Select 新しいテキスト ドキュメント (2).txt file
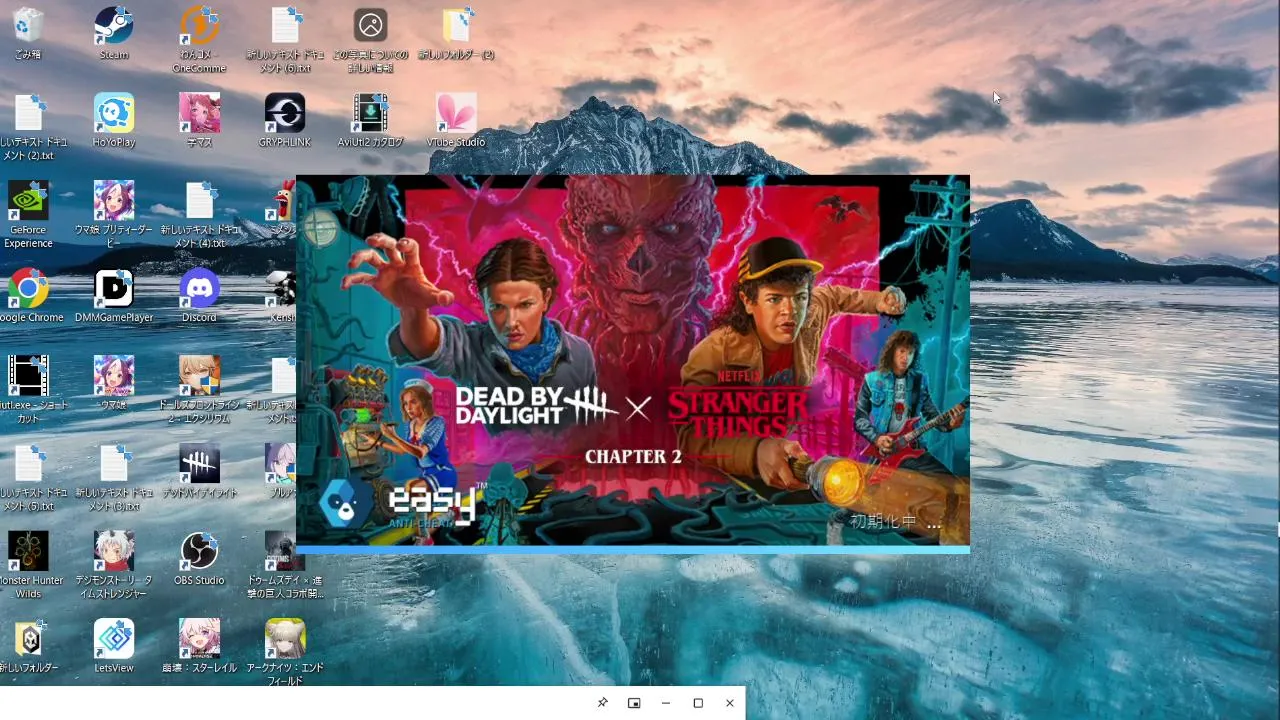Viewport: 1280px width, 720px height. [x=28, y=127]
